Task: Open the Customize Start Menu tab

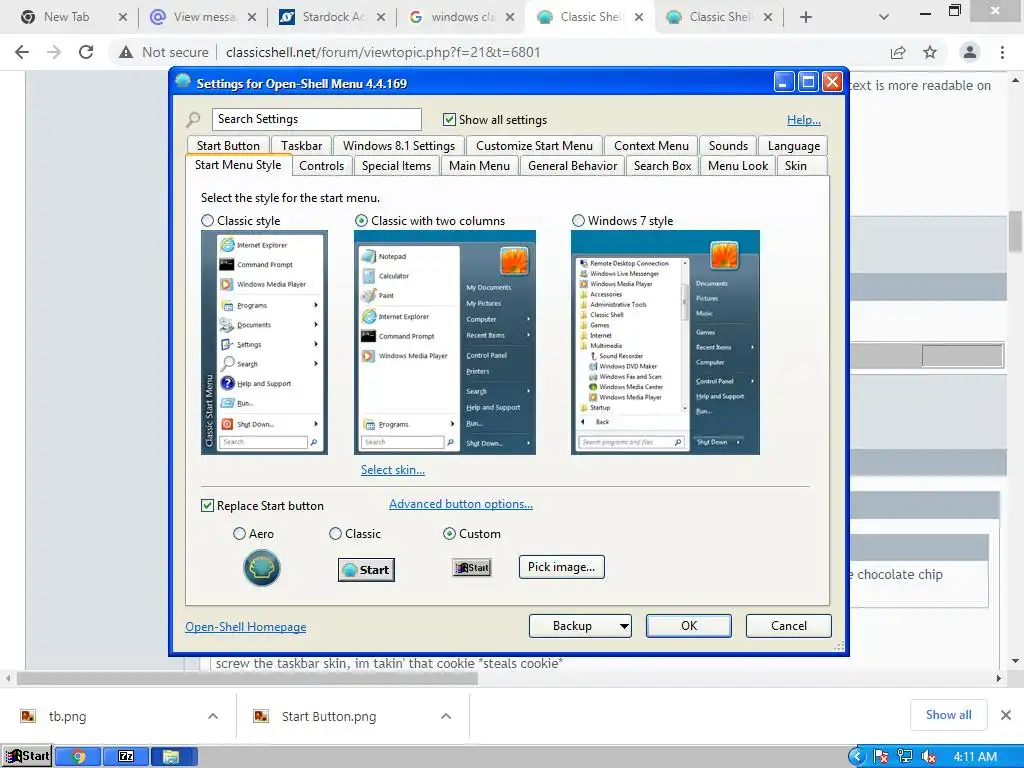Action: click(534, 146)
